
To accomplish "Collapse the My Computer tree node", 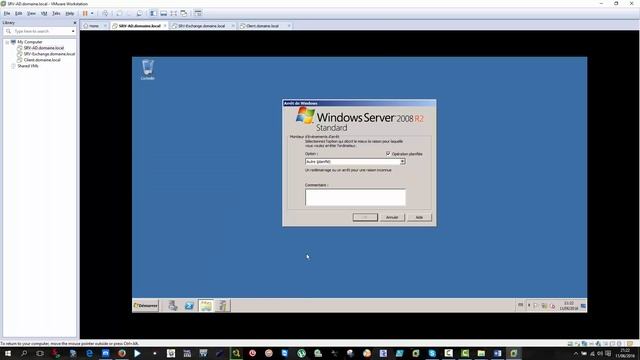I will coord(7,42).
